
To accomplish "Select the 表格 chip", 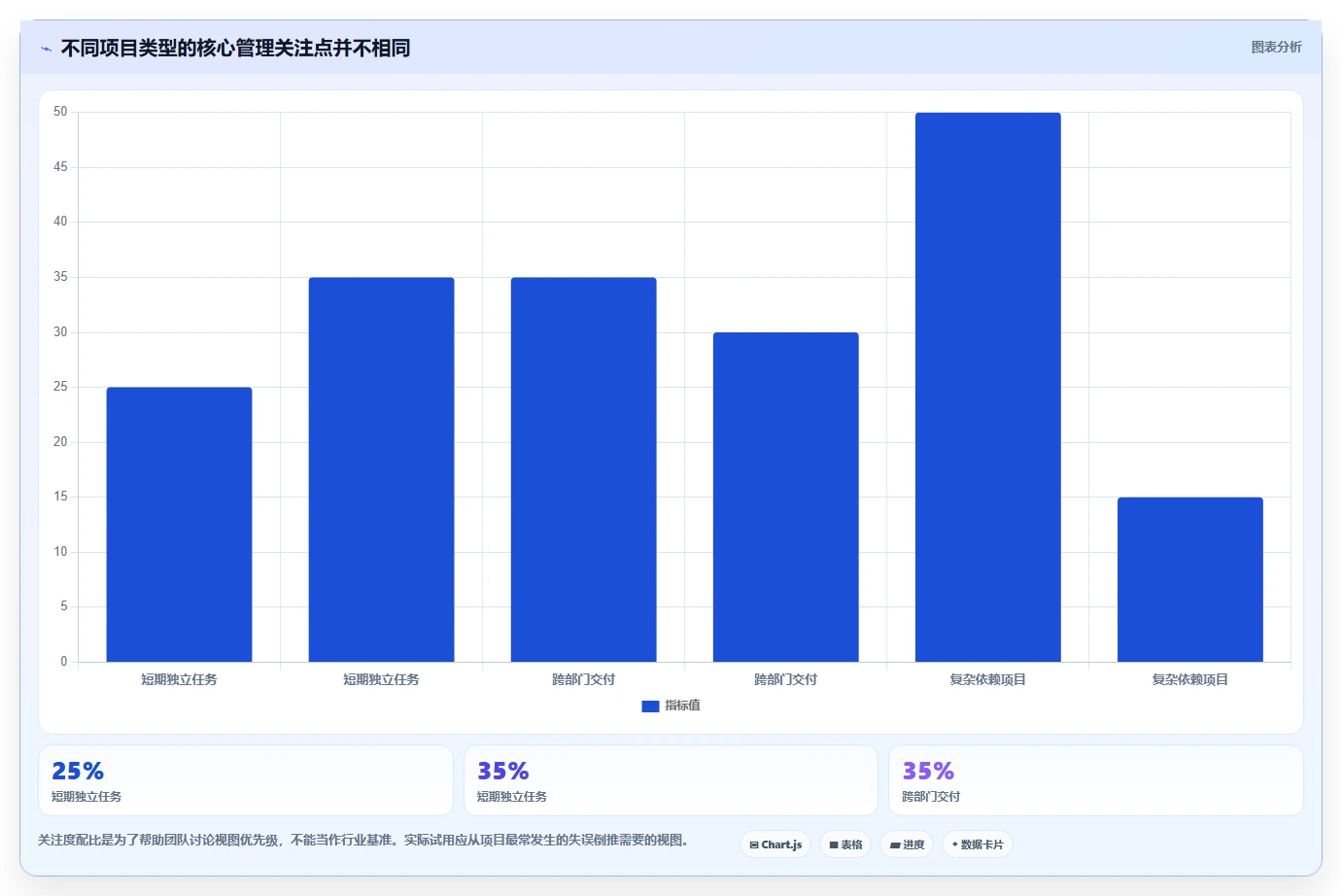I will pos(845,844).
